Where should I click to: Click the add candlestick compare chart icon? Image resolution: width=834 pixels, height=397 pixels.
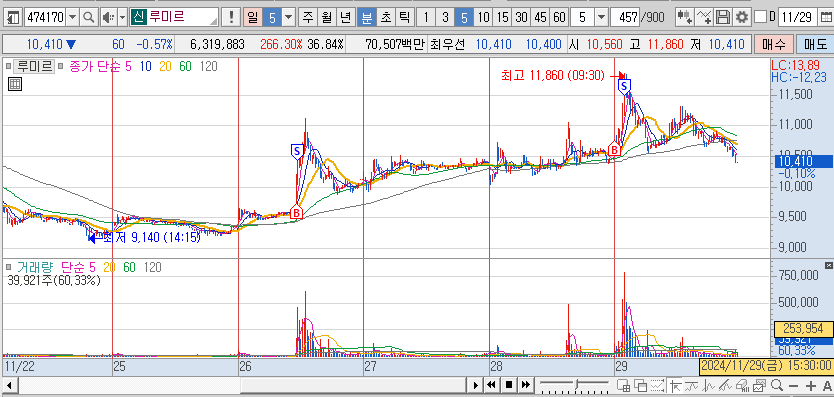(685, 18)
